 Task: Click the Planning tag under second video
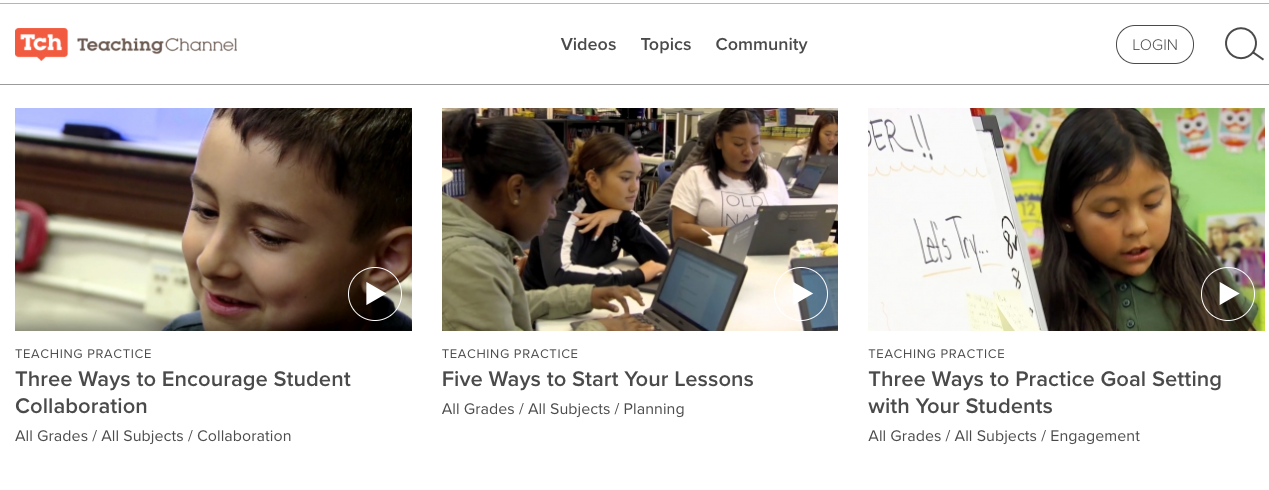pos(654,409)
